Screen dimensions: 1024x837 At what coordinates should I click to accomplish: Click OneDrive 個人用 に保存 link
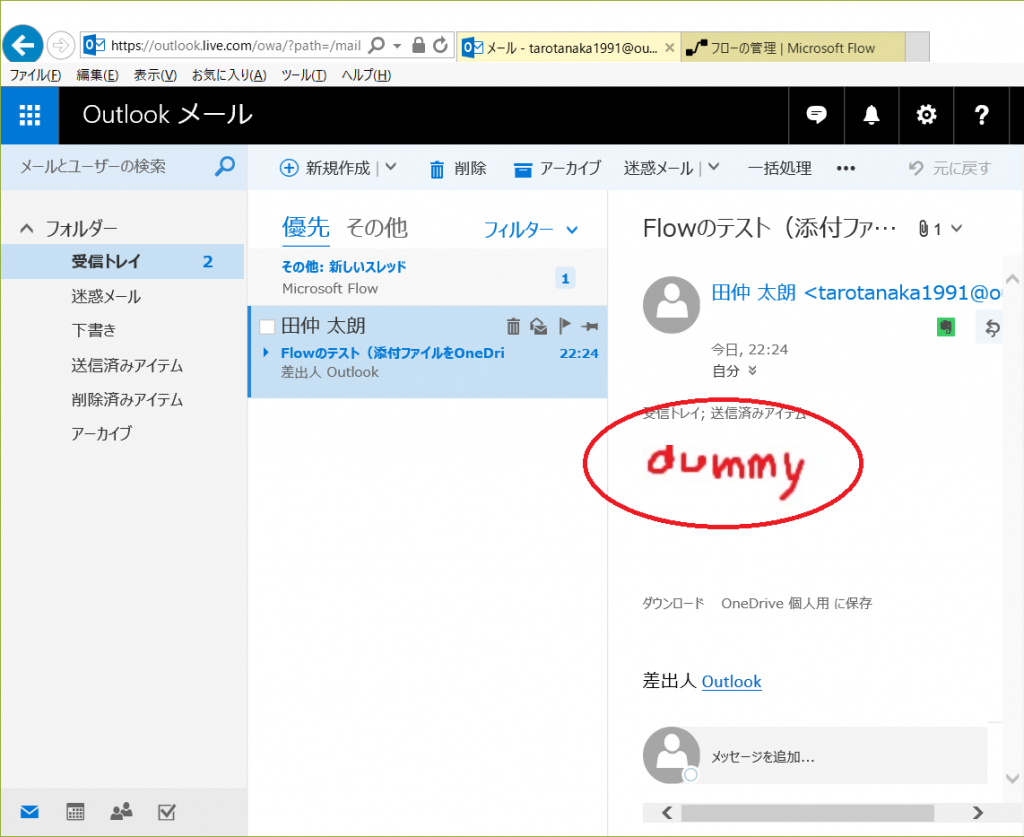click(x=796, y=603)
